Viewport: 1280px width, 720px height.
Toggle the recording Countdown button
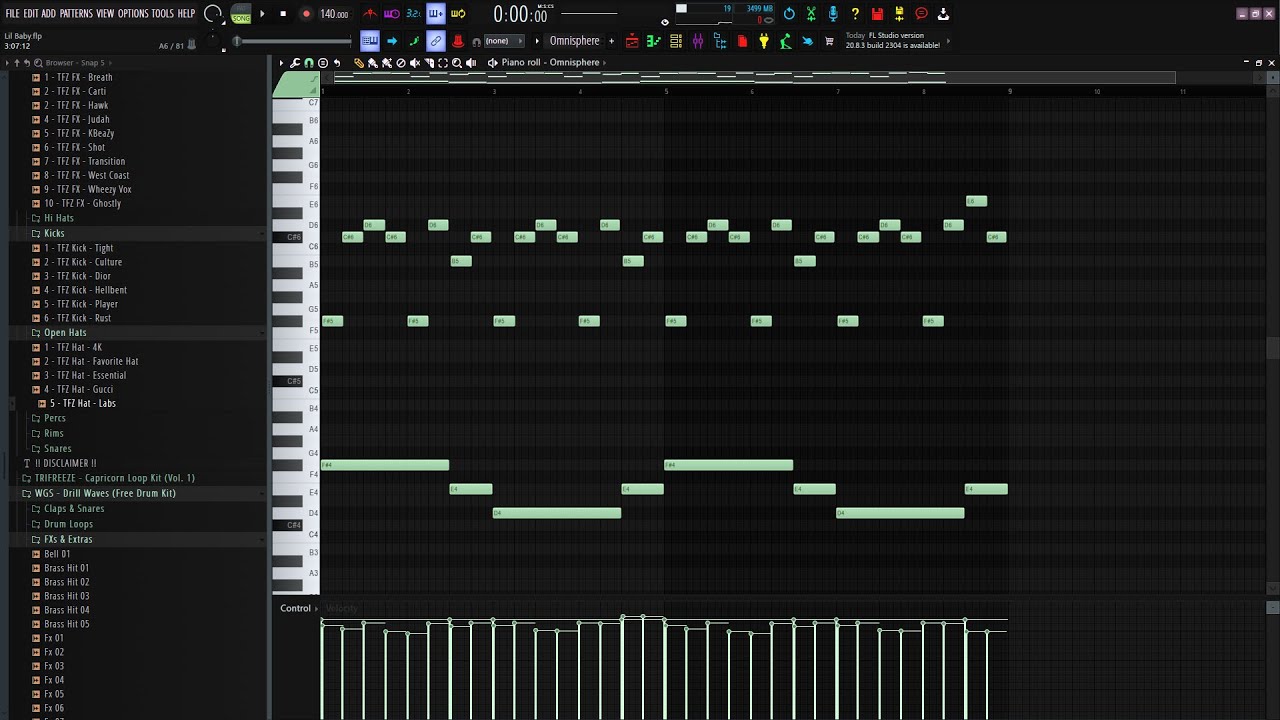[x=413, y=14]
